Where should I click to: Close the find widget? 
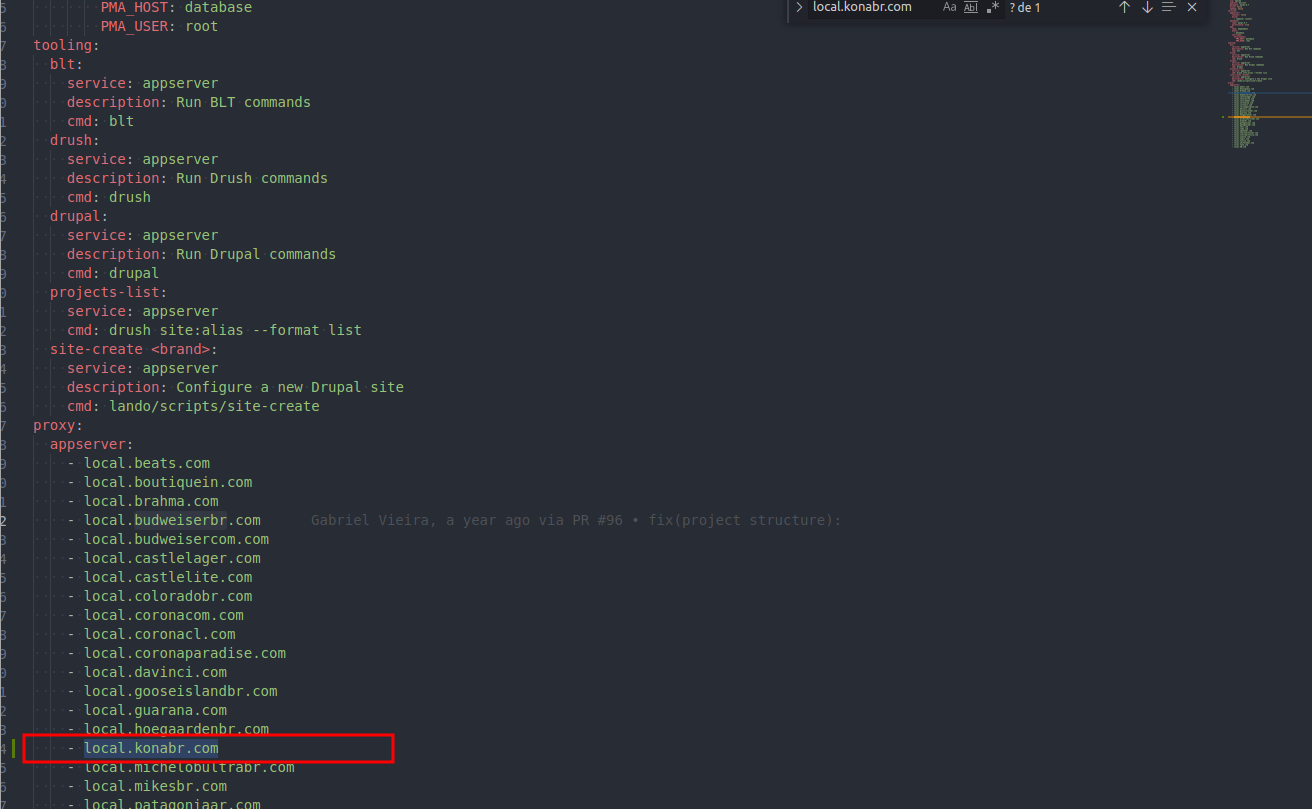point(1192,7)
